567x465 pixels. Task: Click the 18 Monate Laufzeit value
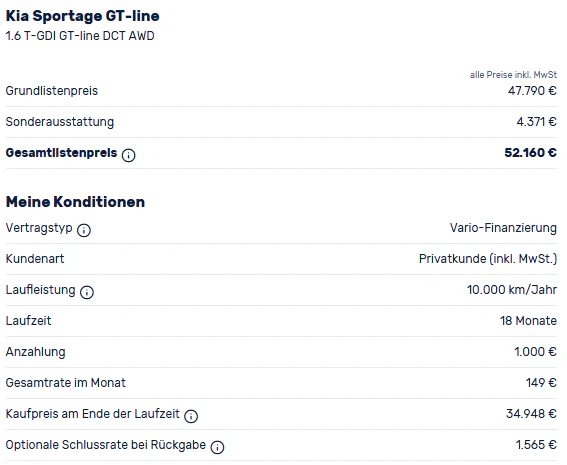[x=528, y=321]
